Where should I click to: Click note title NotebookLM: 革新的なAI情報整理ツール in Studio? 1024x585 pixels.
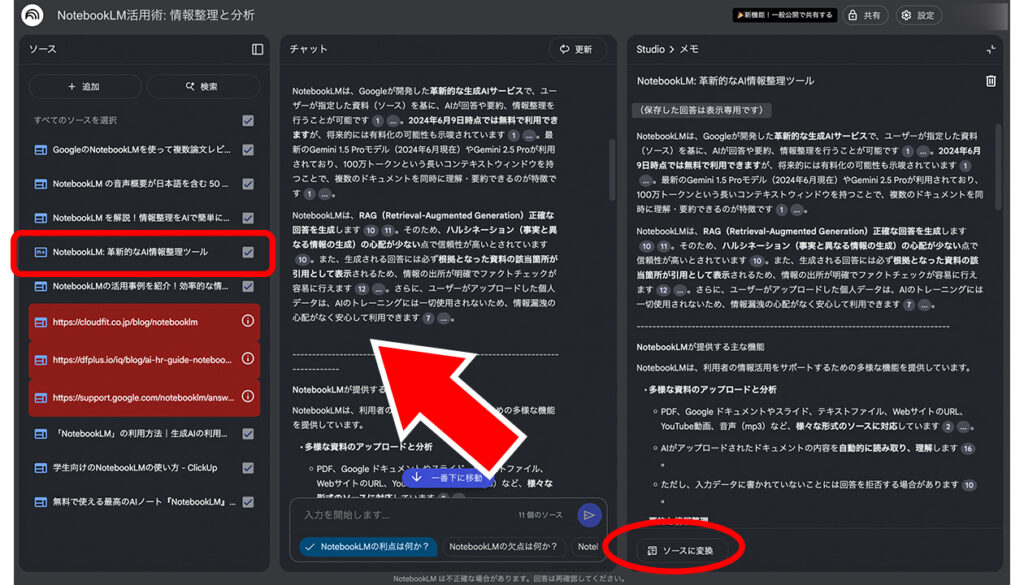click(x=725, y=81)
